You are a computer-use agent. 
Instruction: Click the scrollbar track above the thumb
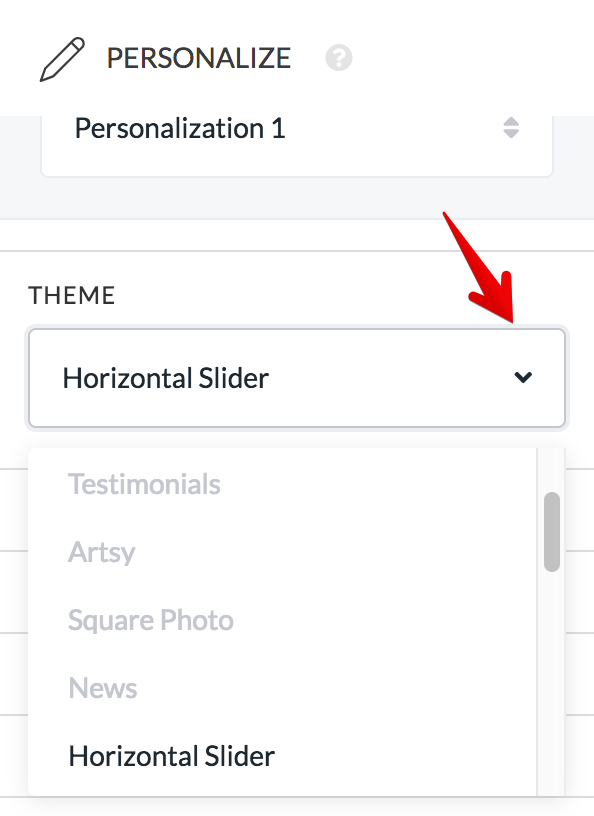click(x=552, y=470)
